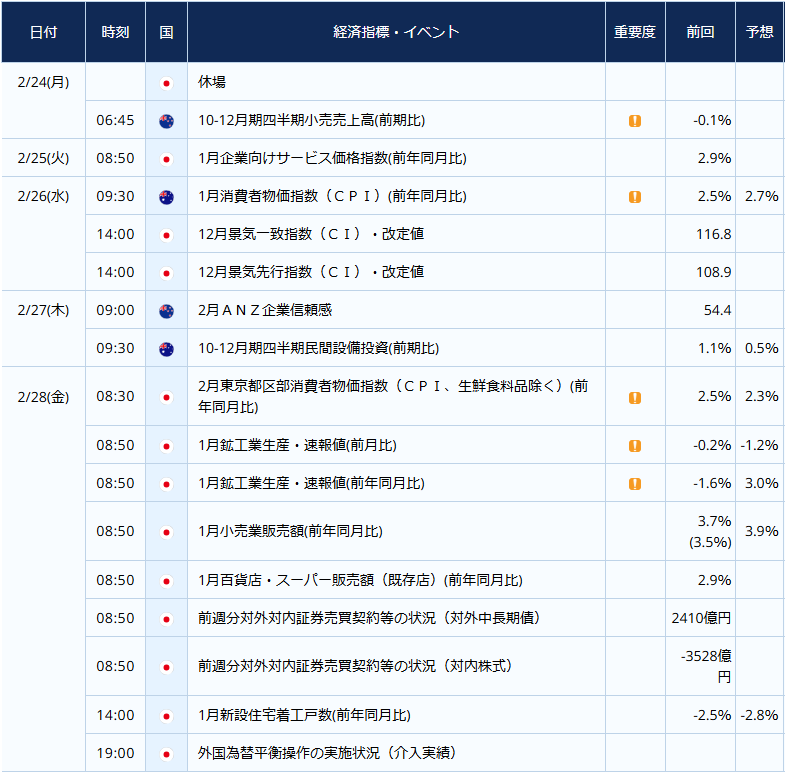Click the previous value 54.4
785x772 pixels.
[717, 310]
